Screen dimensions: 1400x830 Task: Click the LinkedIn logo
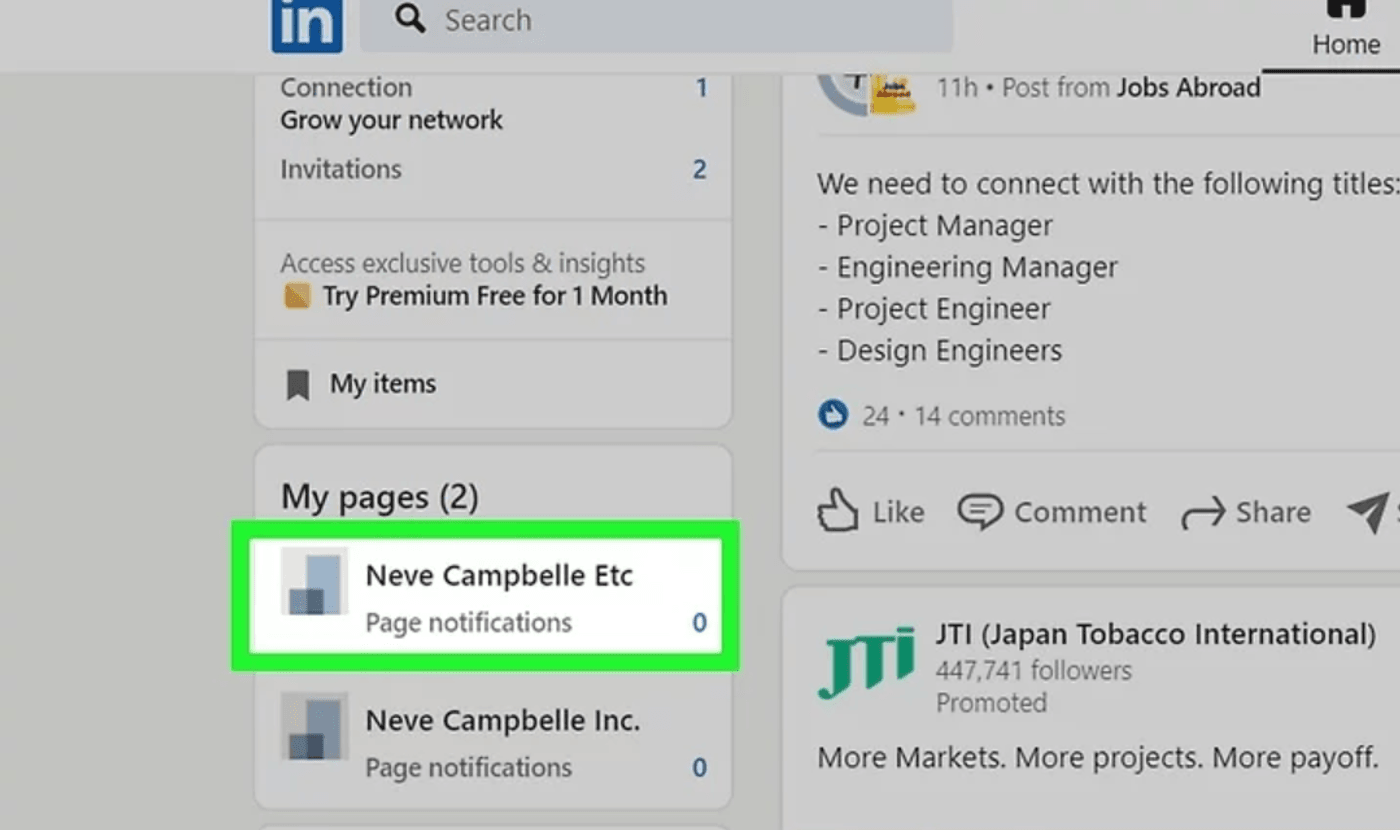pos(306,26)
